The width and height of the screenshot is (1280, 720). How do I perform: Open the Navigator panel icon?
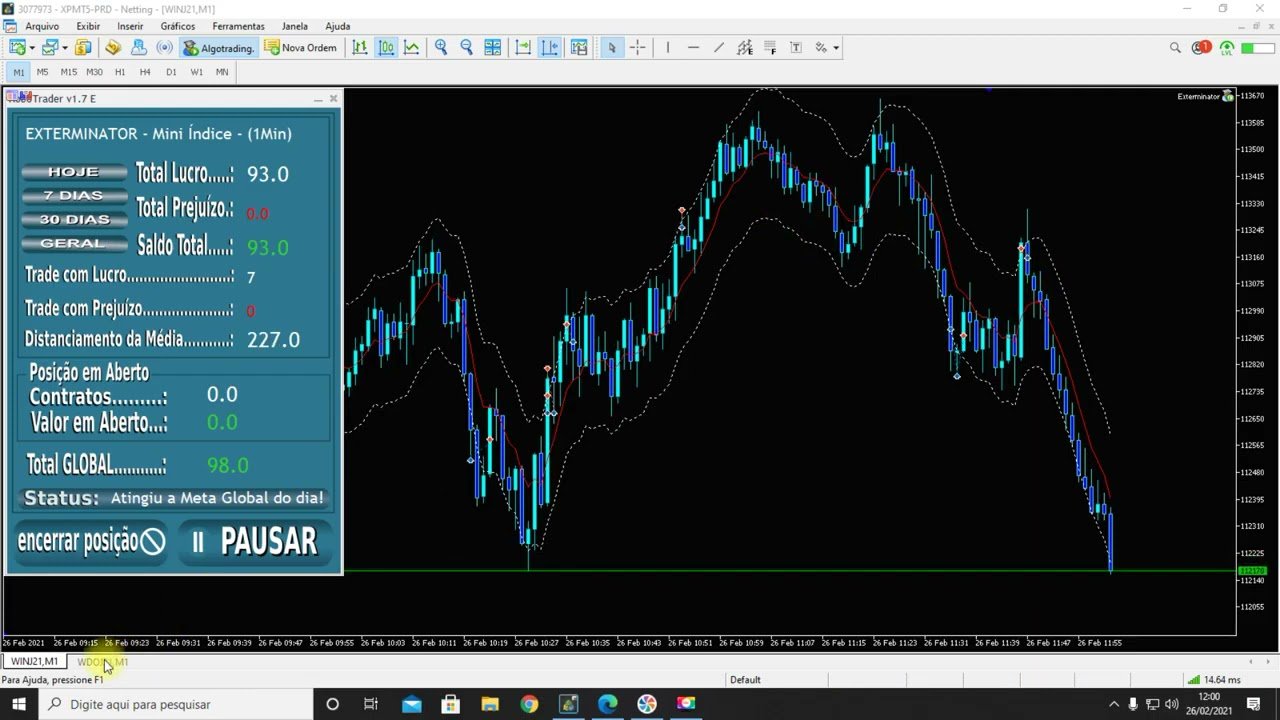139,47
